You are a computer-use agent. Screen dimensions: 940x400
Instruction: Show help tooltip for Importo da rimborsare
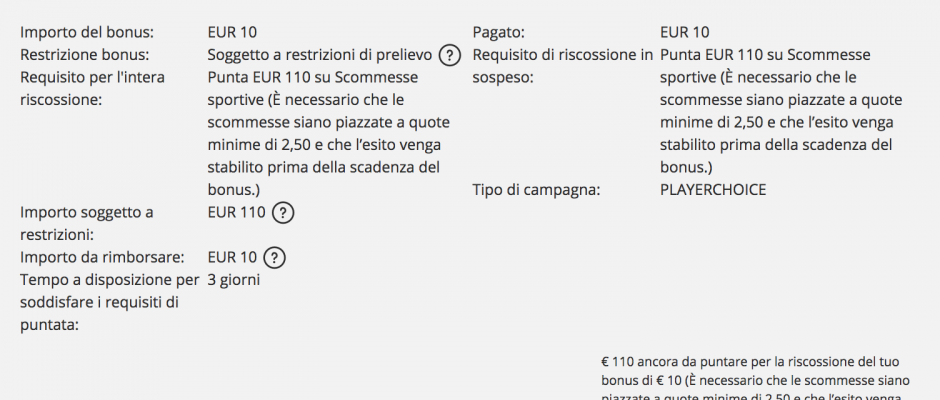(275, 258)
